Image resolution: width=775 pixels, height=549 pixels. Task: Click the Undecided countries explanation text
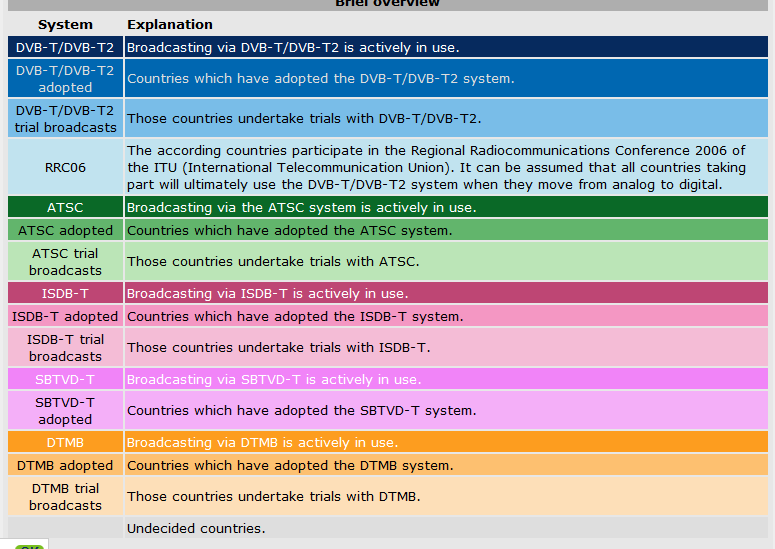pos(196,529)
